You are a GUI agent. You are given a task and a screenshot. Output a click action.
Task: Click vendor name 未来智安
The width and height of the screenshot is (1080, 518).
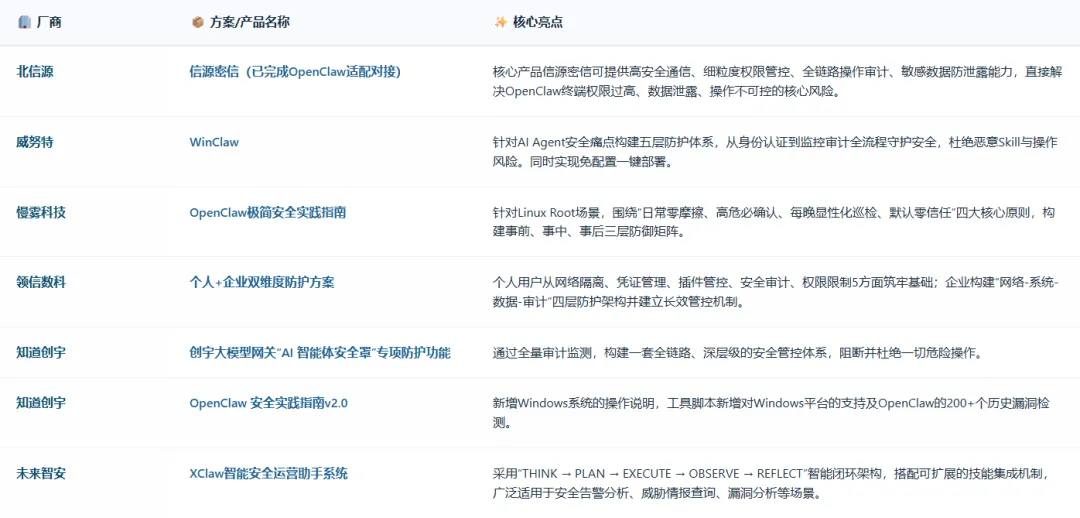coord(41,474)
